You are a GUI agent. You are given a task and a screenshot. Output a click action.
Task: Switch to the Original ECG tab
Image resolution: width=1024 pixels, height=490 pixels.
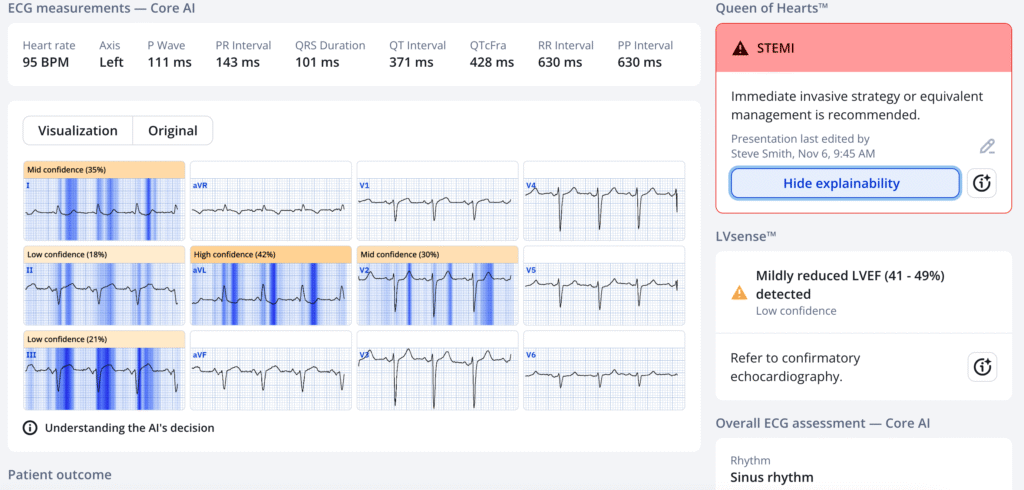click(173, 131)
